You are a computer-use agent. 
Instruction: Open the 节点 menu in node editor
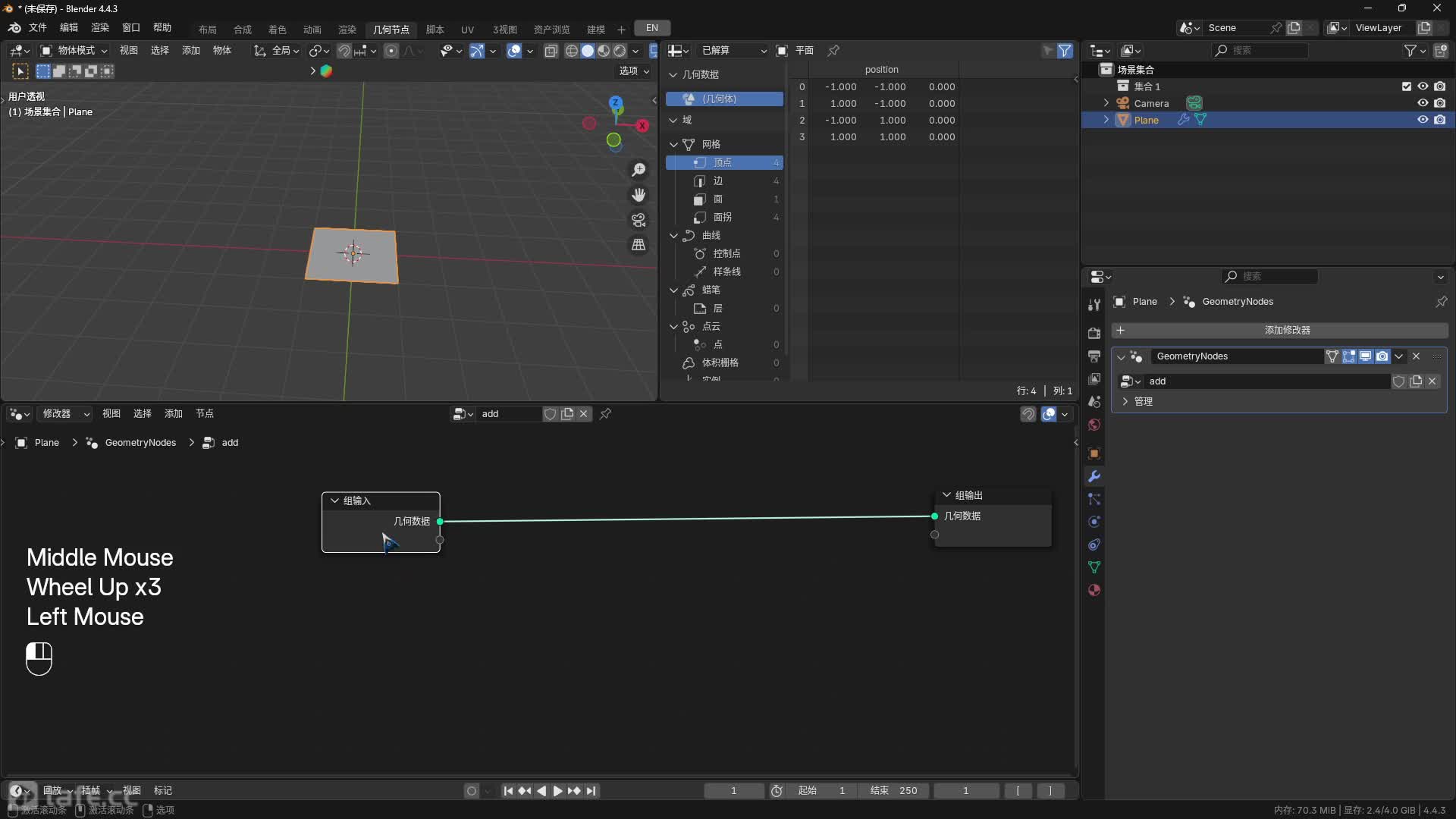click(x=205, y=414)
